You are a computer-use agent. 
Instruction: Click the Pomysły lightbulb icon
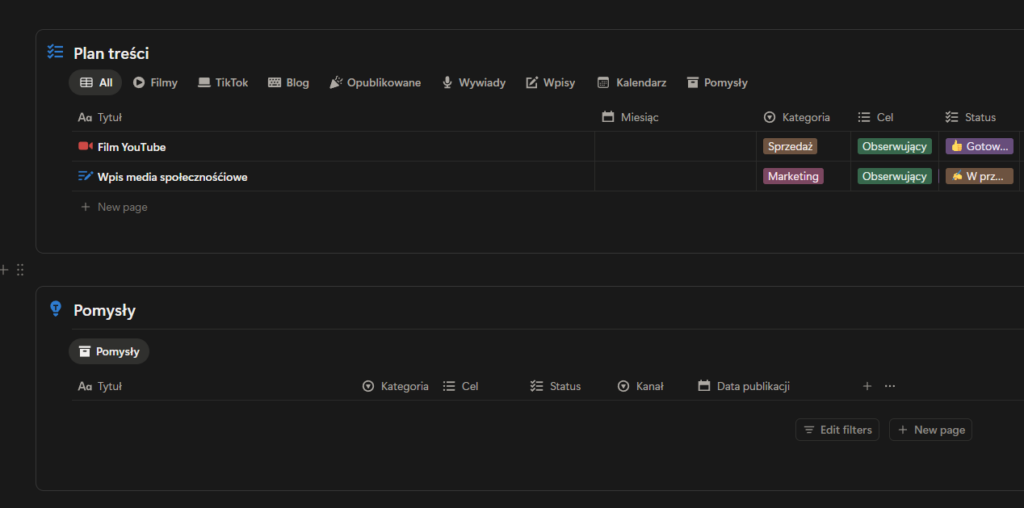56,310
